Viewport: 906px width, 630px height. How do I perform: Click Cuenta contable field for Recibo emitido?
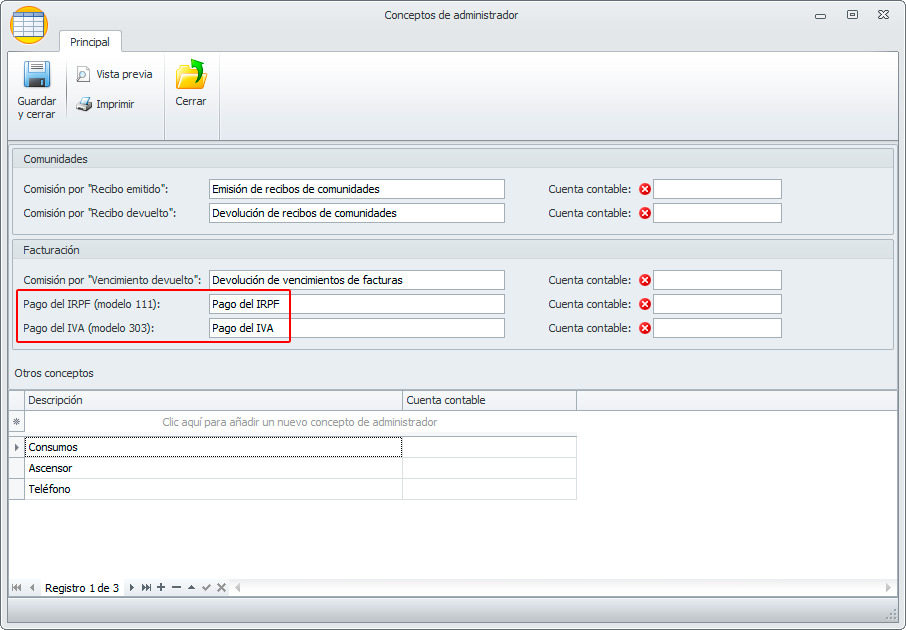click(717, 189)
